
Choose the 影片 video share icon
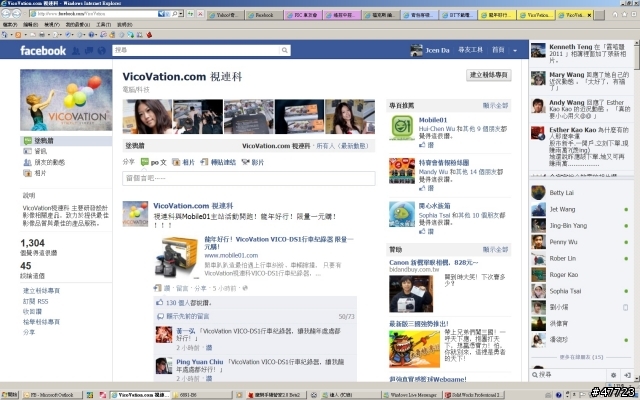pyautogui.click(x=245, y=162)
